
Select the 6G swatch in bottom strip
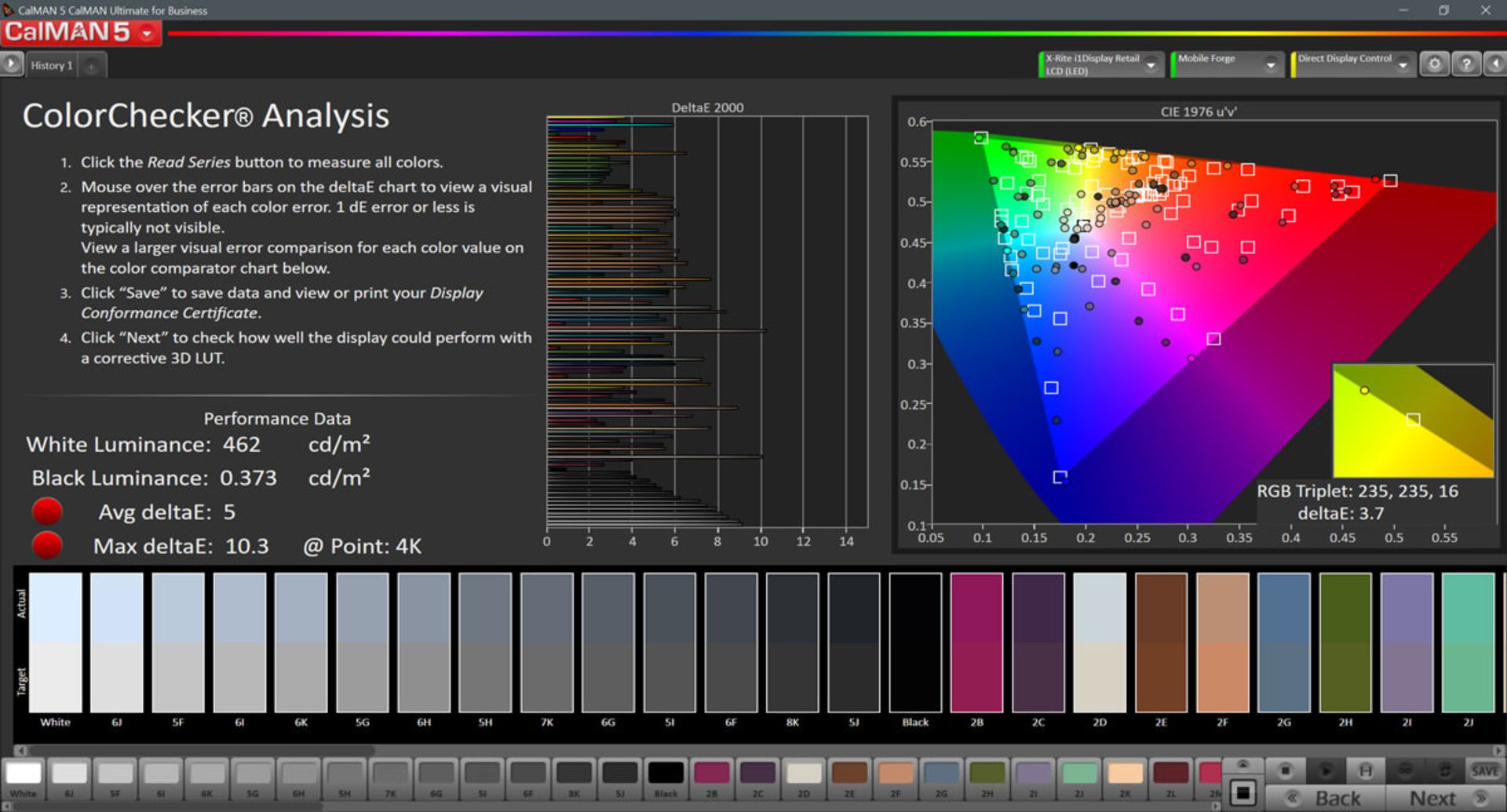point(436,778)
